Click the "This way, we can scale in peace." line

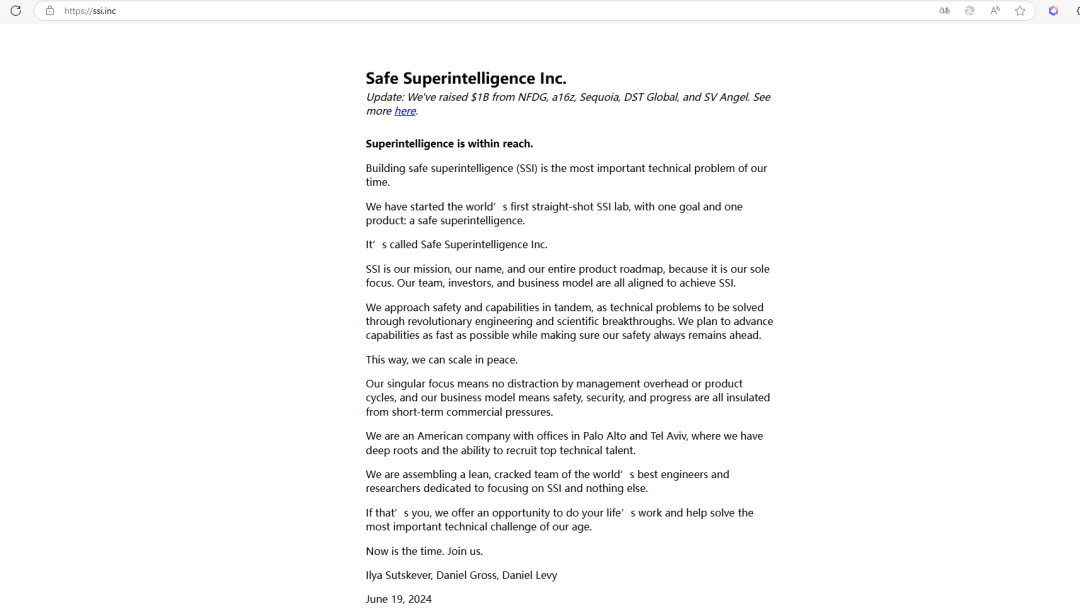[441, 360]
